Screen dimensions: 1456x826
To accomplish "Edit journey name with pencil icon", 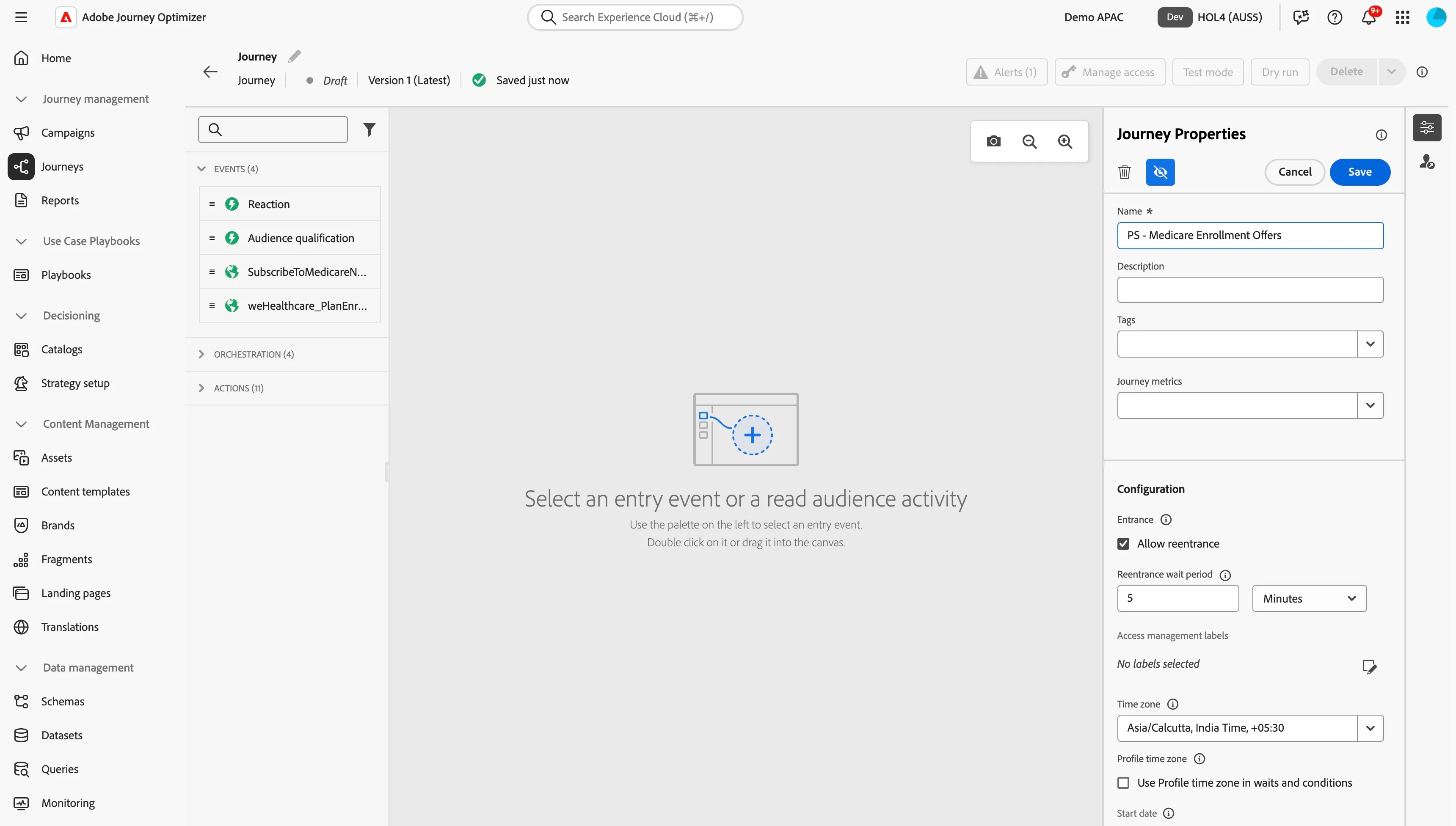I will point(295,56).
